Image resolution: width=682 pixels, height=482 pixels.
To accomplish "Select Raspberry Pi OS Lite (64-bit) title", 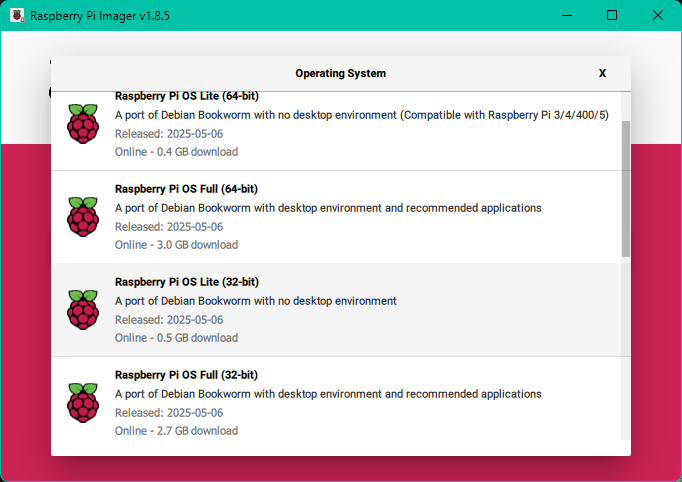I will (x=186, y=96).
